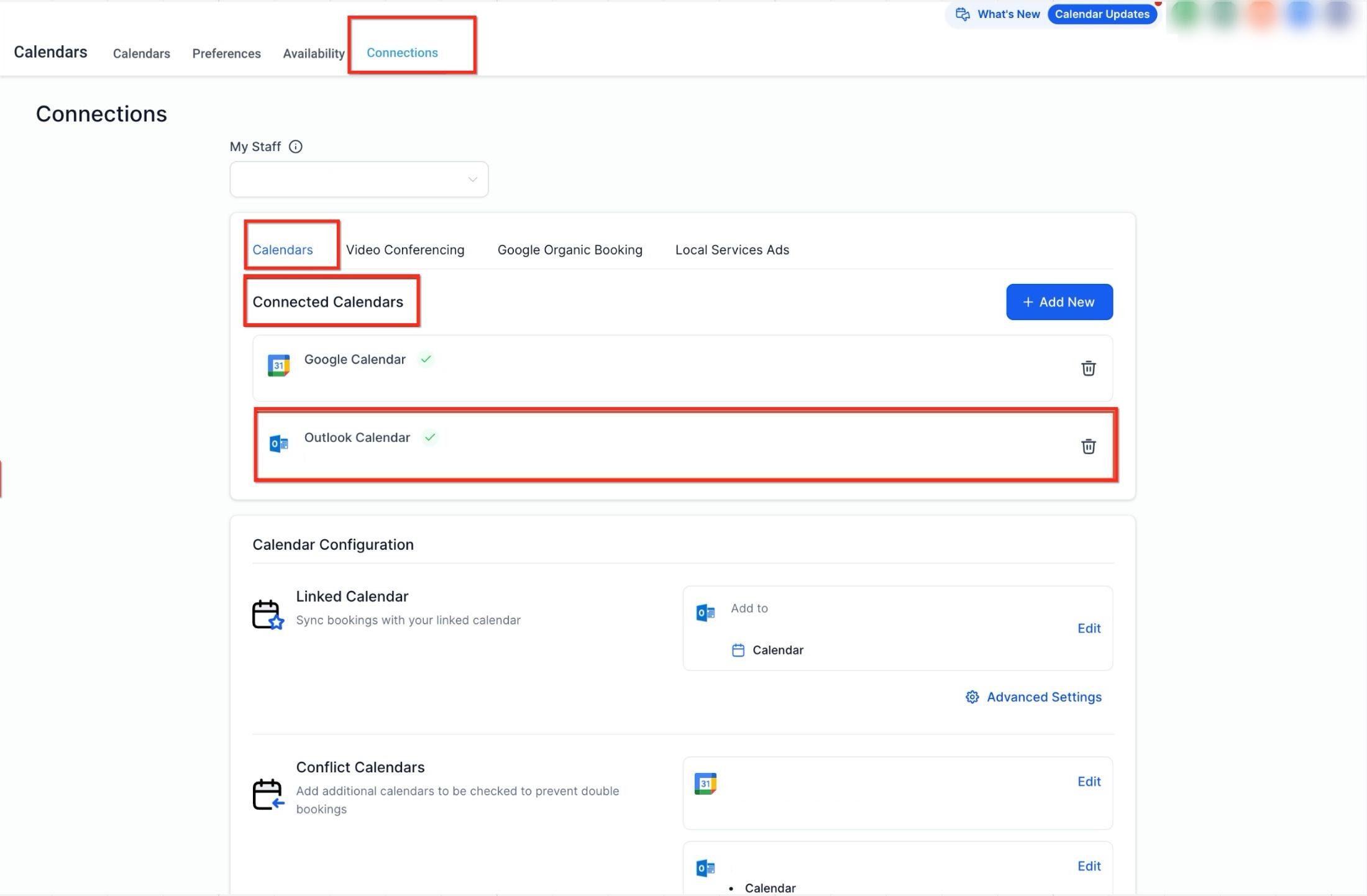The image size is (1367, 896).
Task: Open the Local Services Ads tab
Action: click(x=732, y=250)
